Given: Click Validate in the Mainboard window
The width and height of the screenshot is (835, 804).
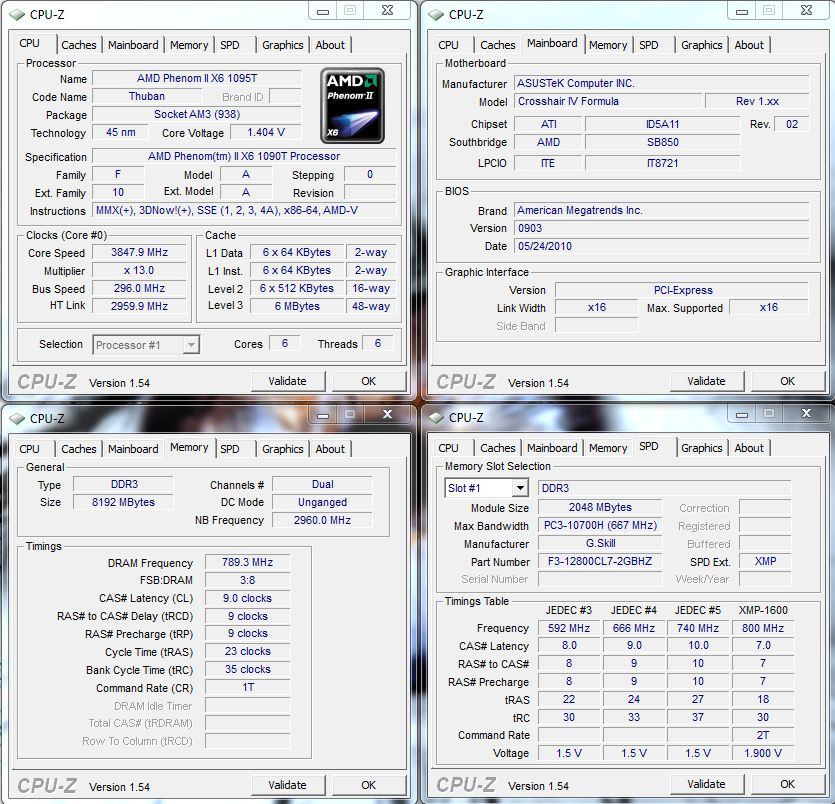Looking at the screenshot, I should 706,381.
